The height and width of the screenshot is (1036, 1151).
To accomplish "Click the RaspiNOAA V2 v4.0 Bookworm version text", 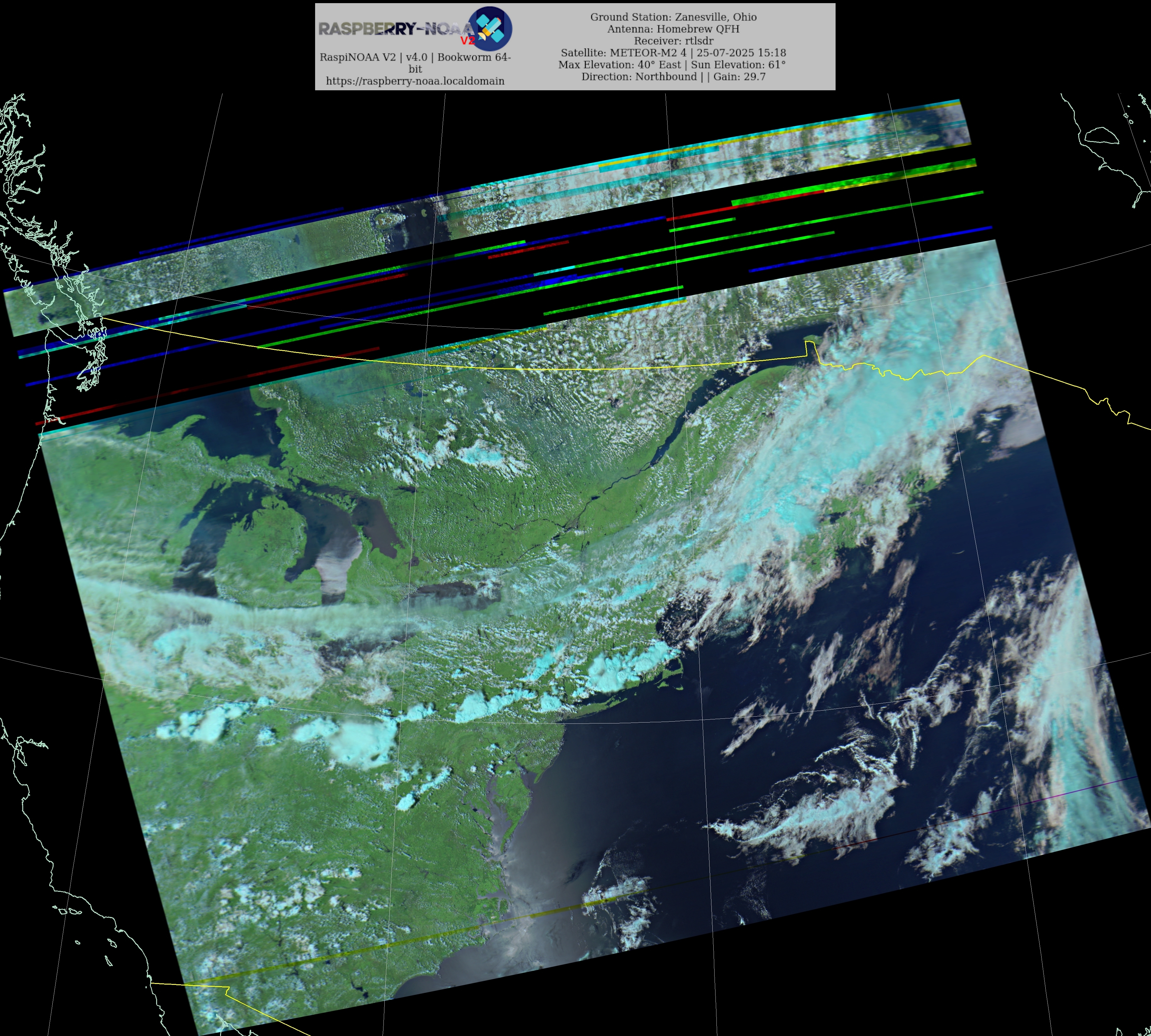I will point(415,57).
